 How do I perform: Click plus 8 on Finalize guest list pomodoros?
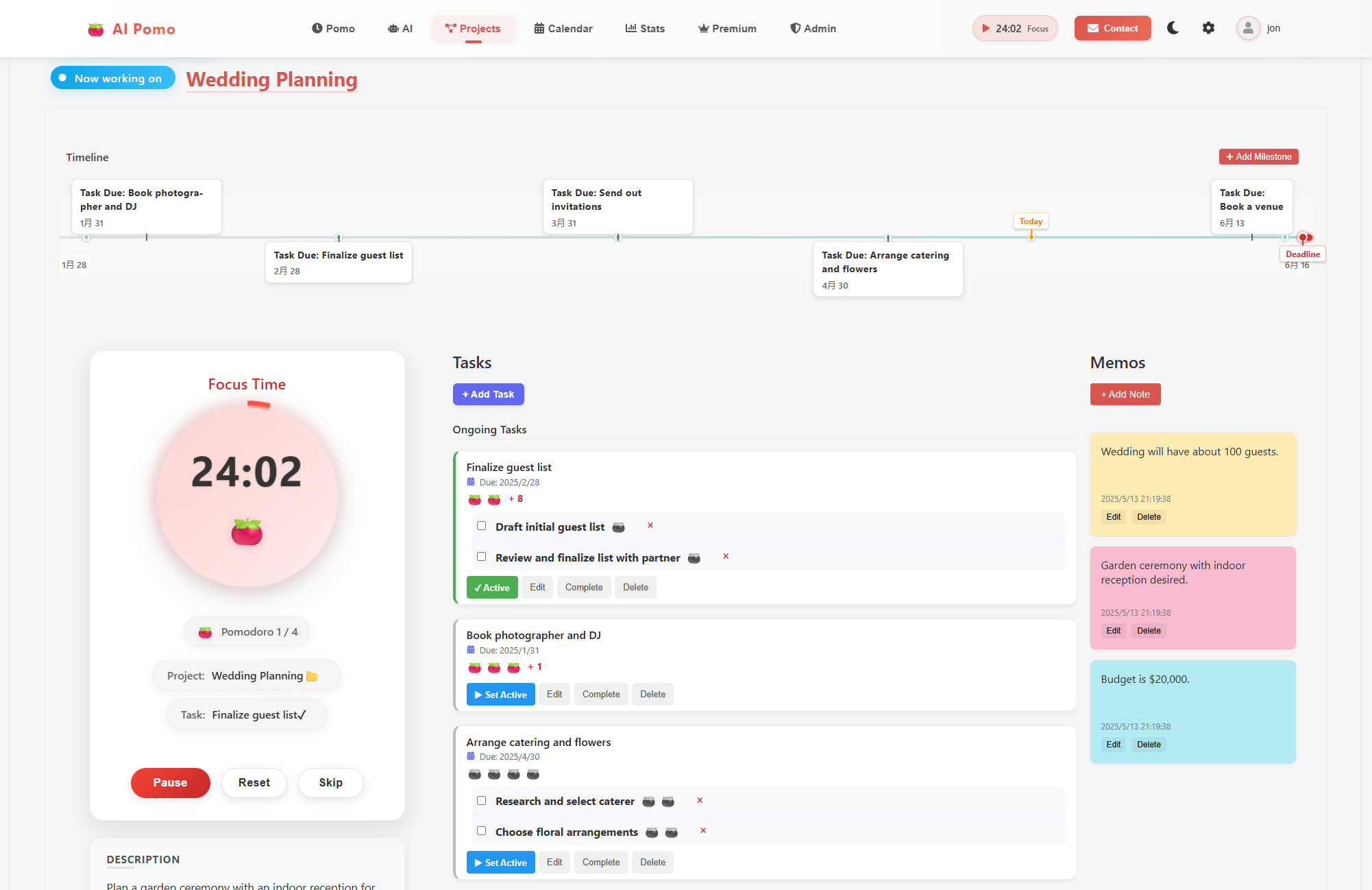516,499
